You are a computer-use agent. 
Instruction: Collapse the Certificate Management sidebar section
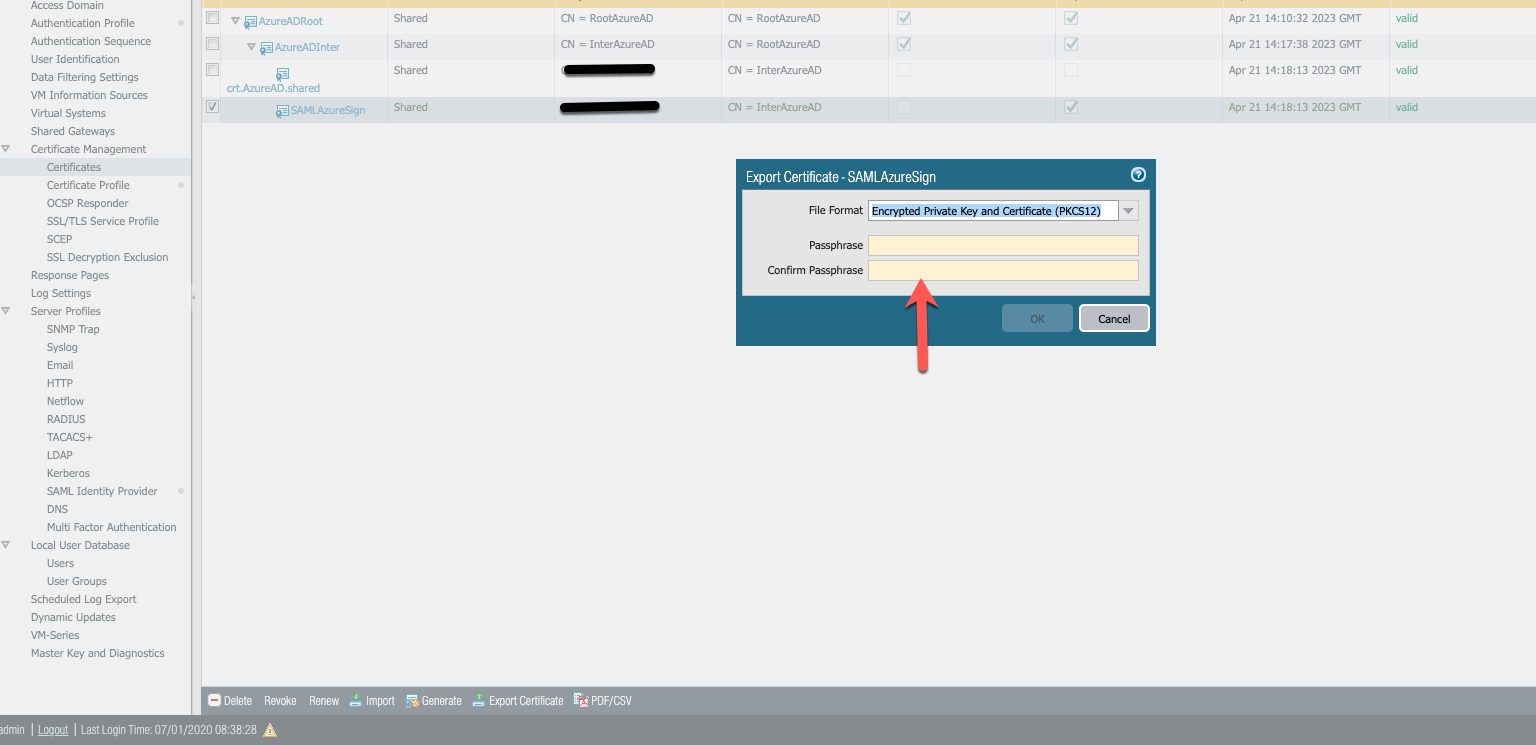pos(6,149)
